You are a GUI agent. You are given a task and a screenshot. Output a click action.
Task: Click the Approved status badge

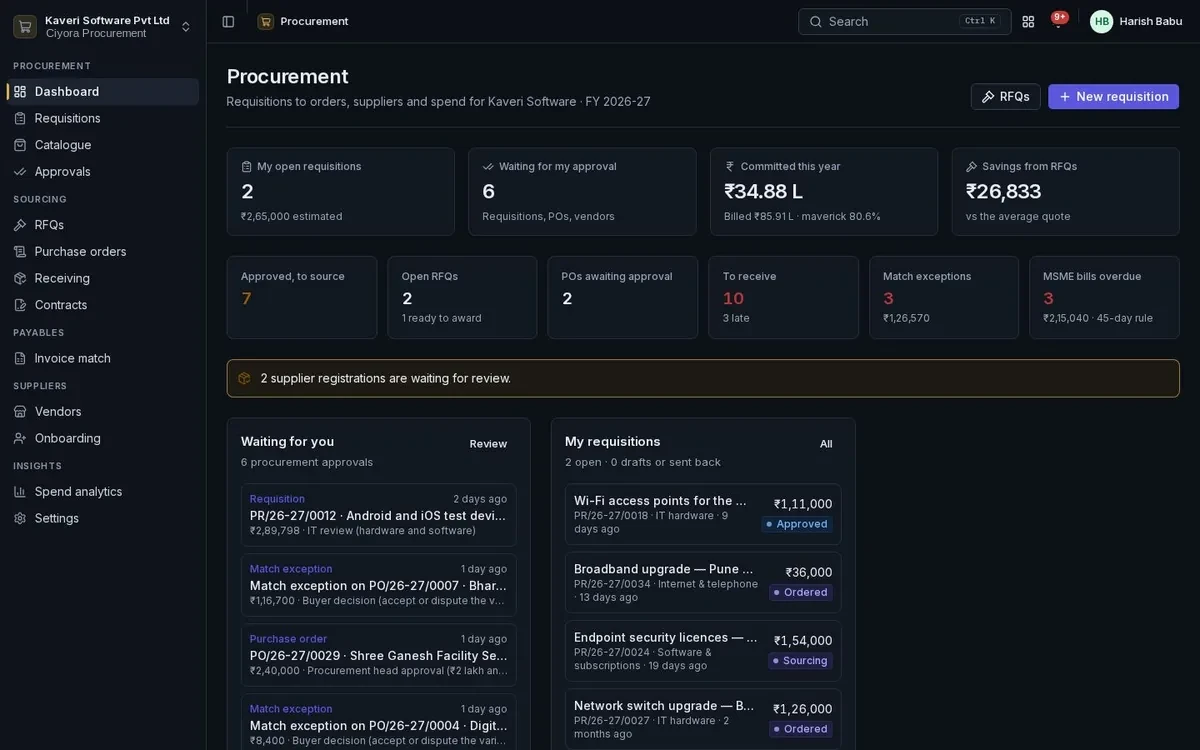coord(797,524)
